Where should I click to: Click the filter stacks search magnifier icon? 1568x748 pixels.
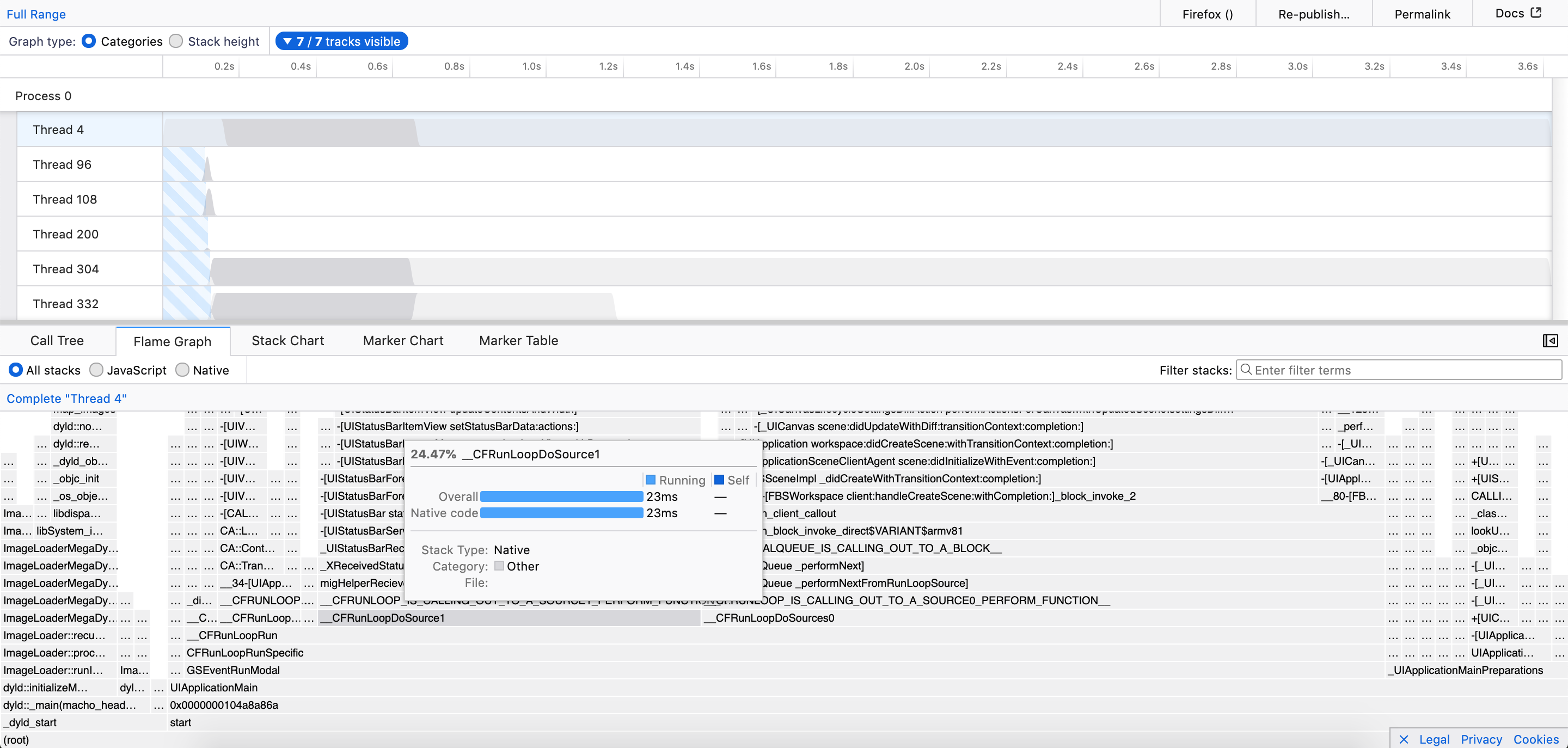point(1246,370)
